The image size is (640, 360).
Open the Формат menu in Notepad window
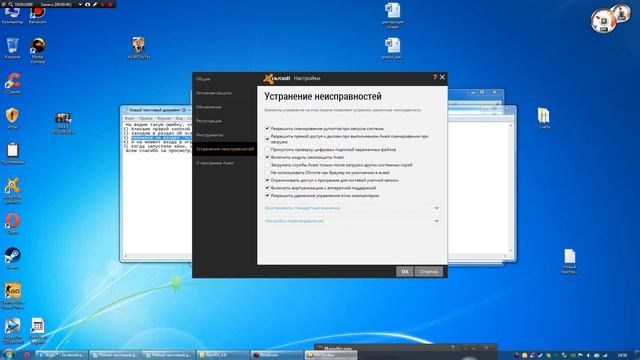pyautogui.click(x=164, y=118)
